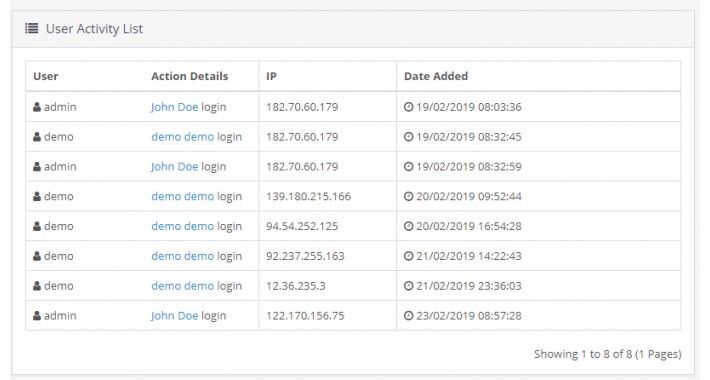Click the User column header
Screen dimensions: 710x380
point(46,76)
